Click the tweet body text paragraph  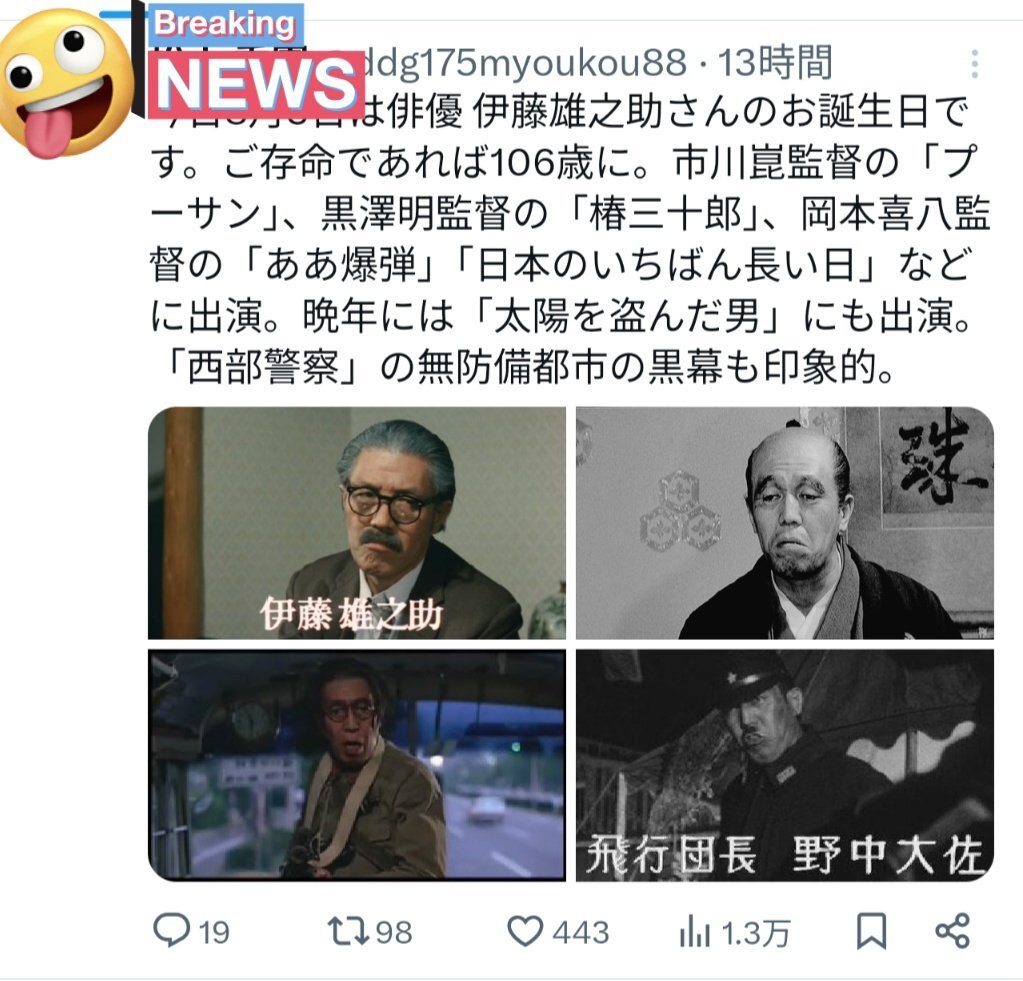[569, 239]
